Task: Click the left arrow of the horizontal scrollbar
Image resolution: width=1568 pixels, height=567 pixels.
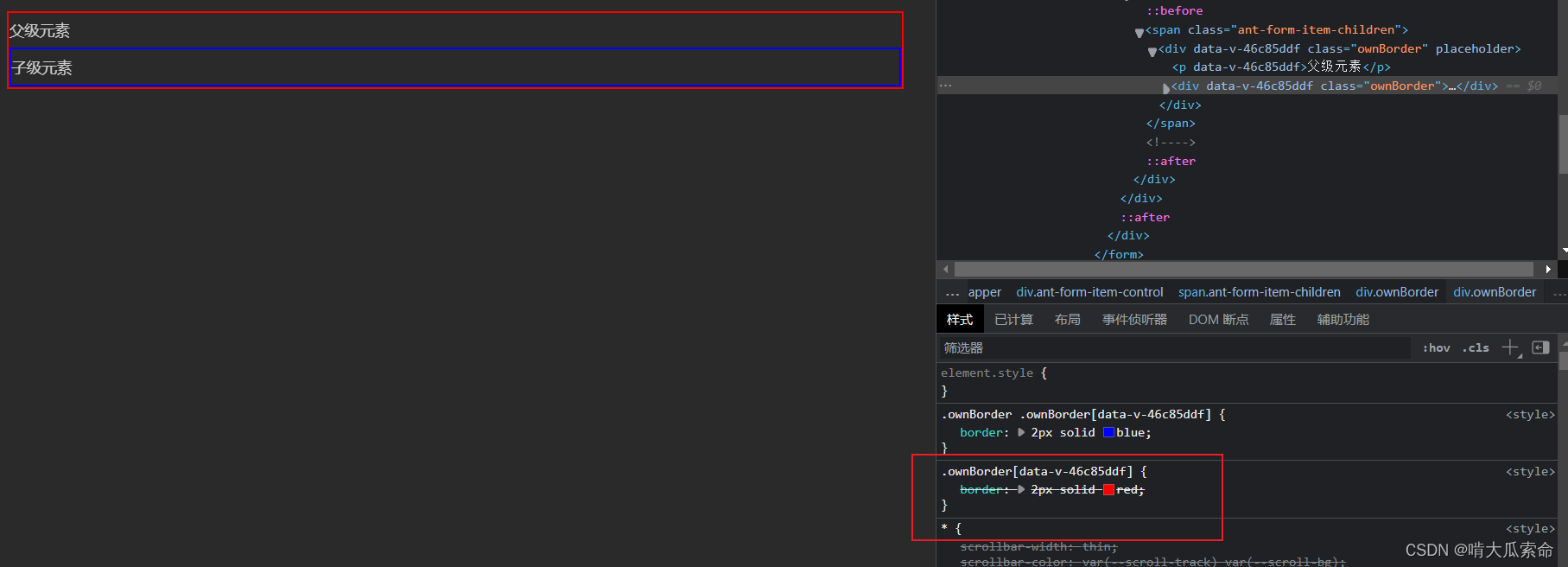Action: 946,270
